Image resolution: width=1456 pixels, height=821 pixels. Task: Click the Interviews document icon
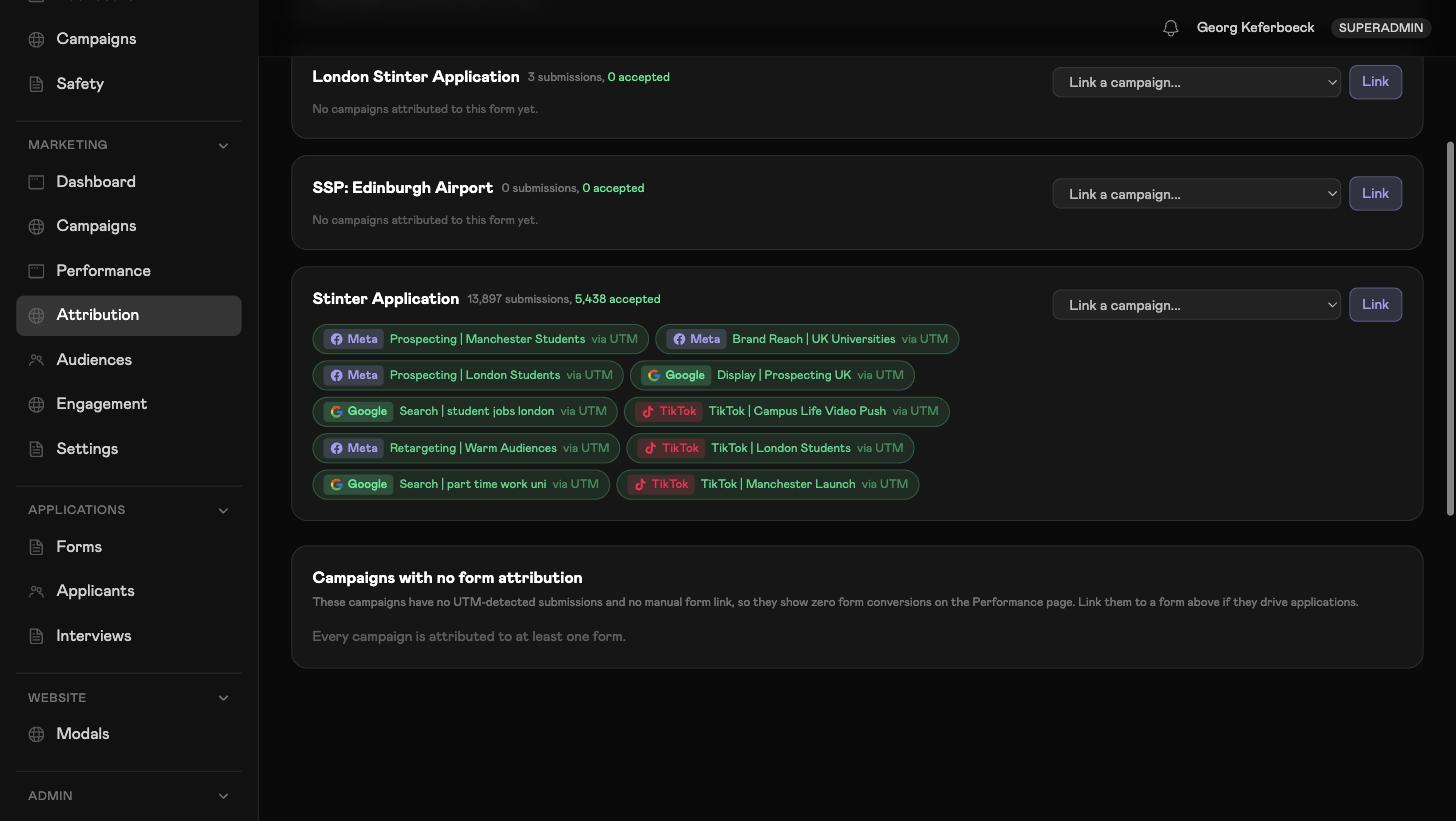pyautogui.click(x=36, y=636)
